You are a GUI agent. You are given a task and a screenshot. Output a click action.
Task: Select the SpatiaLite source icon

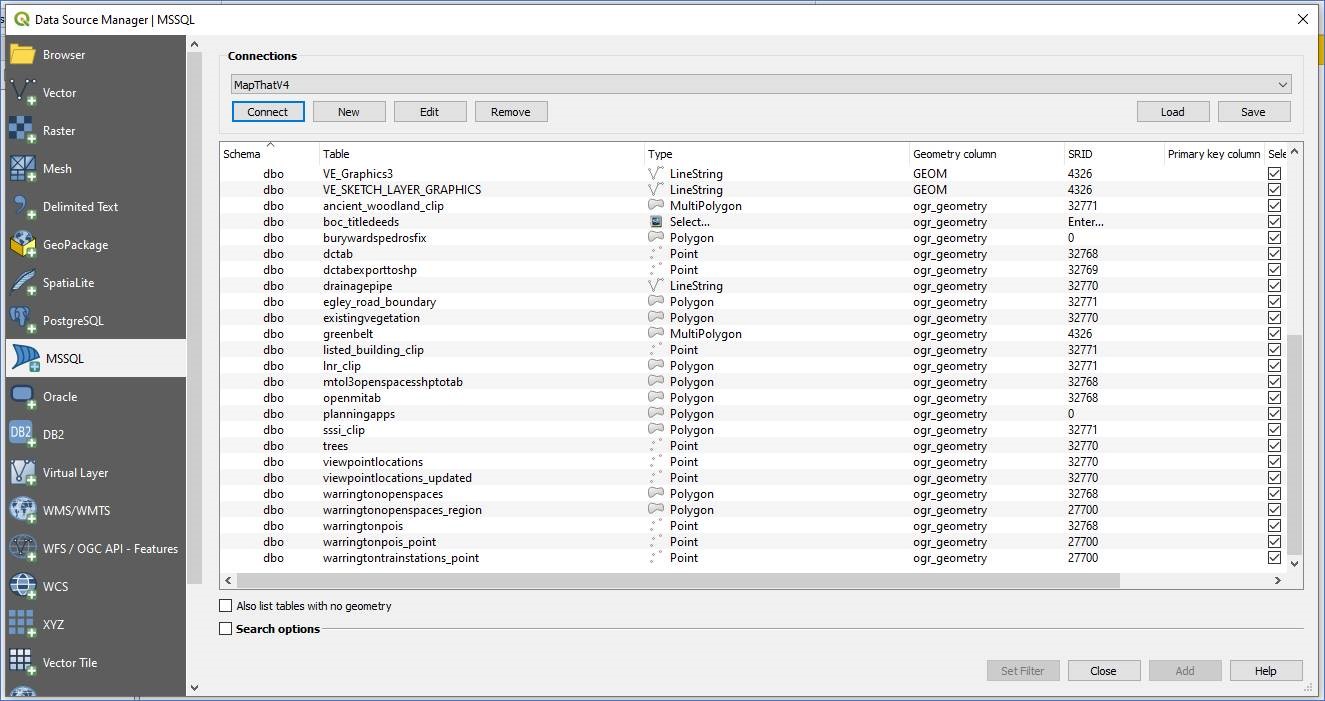[x=23, y=283]
